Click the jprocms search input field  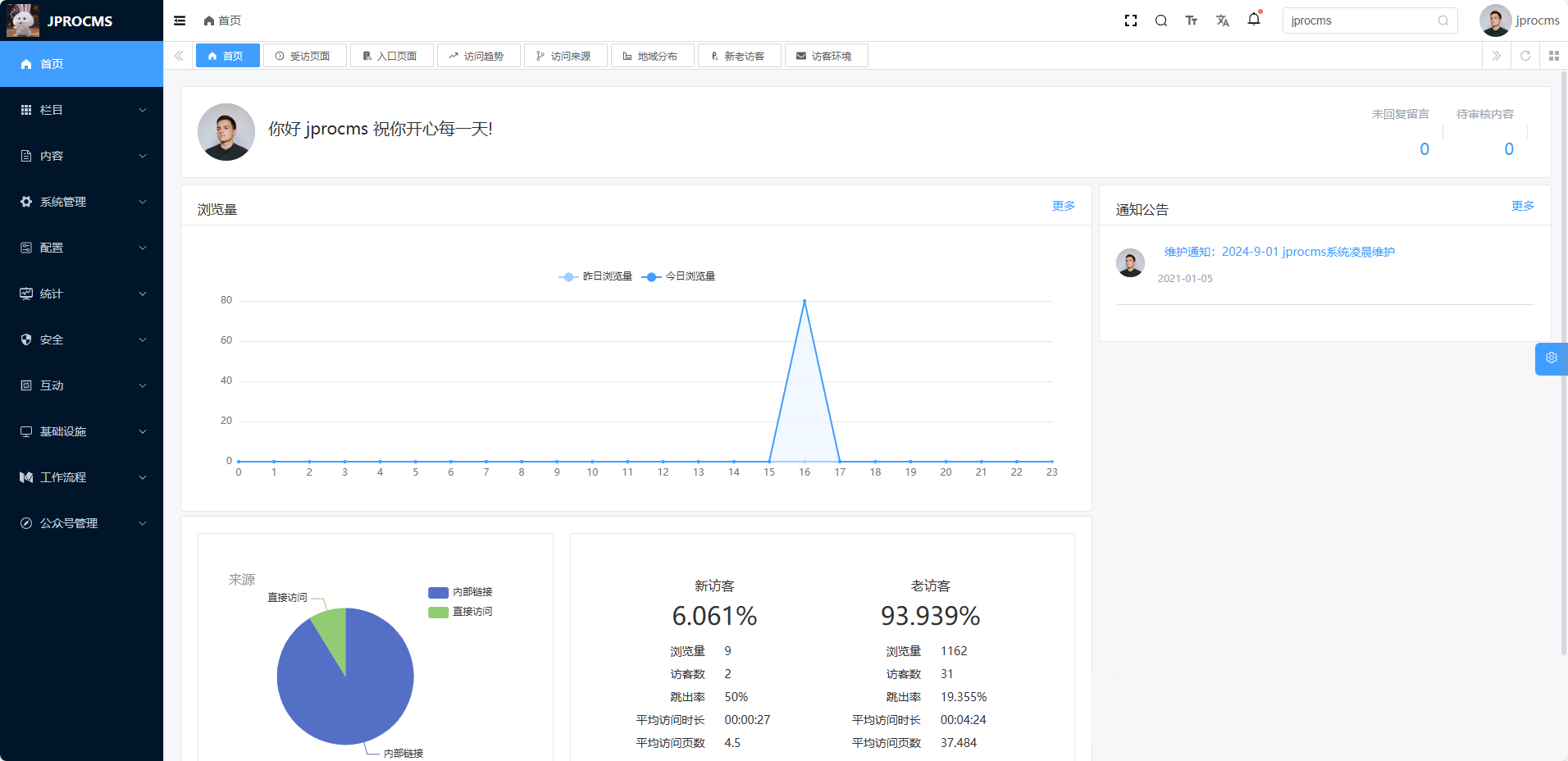pyautogui.click(x=1361, y=20)
